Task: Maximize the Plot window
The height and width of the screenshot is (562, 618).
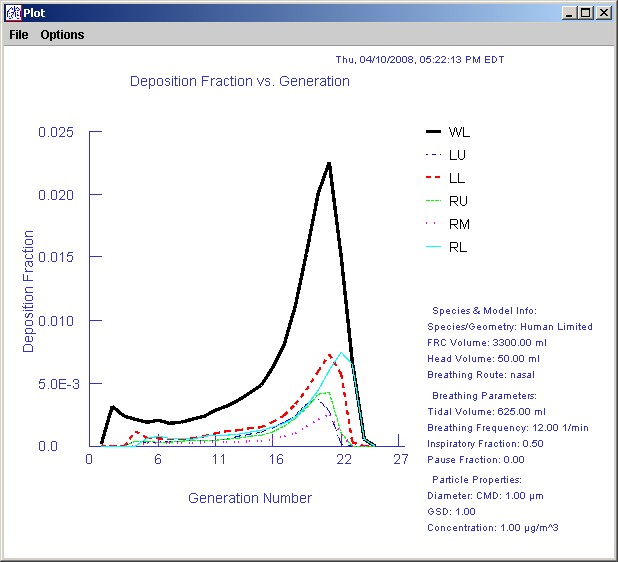Action: tap(587, 12)
